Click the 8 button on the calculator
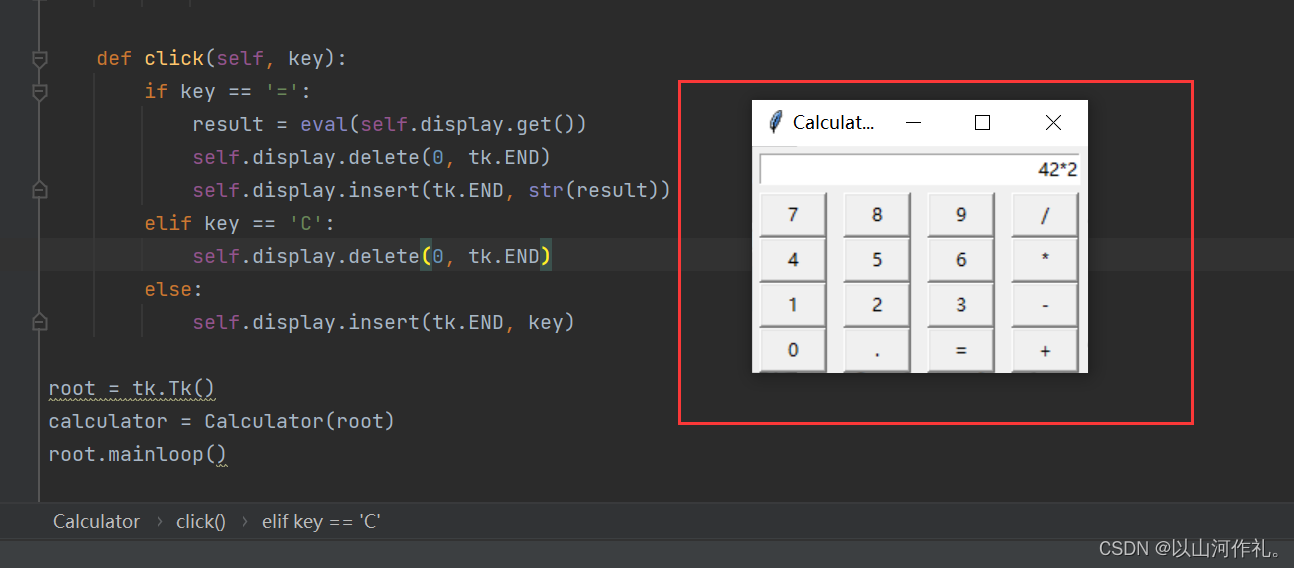This screenshot has height=568, width=1294. (877, 214)
